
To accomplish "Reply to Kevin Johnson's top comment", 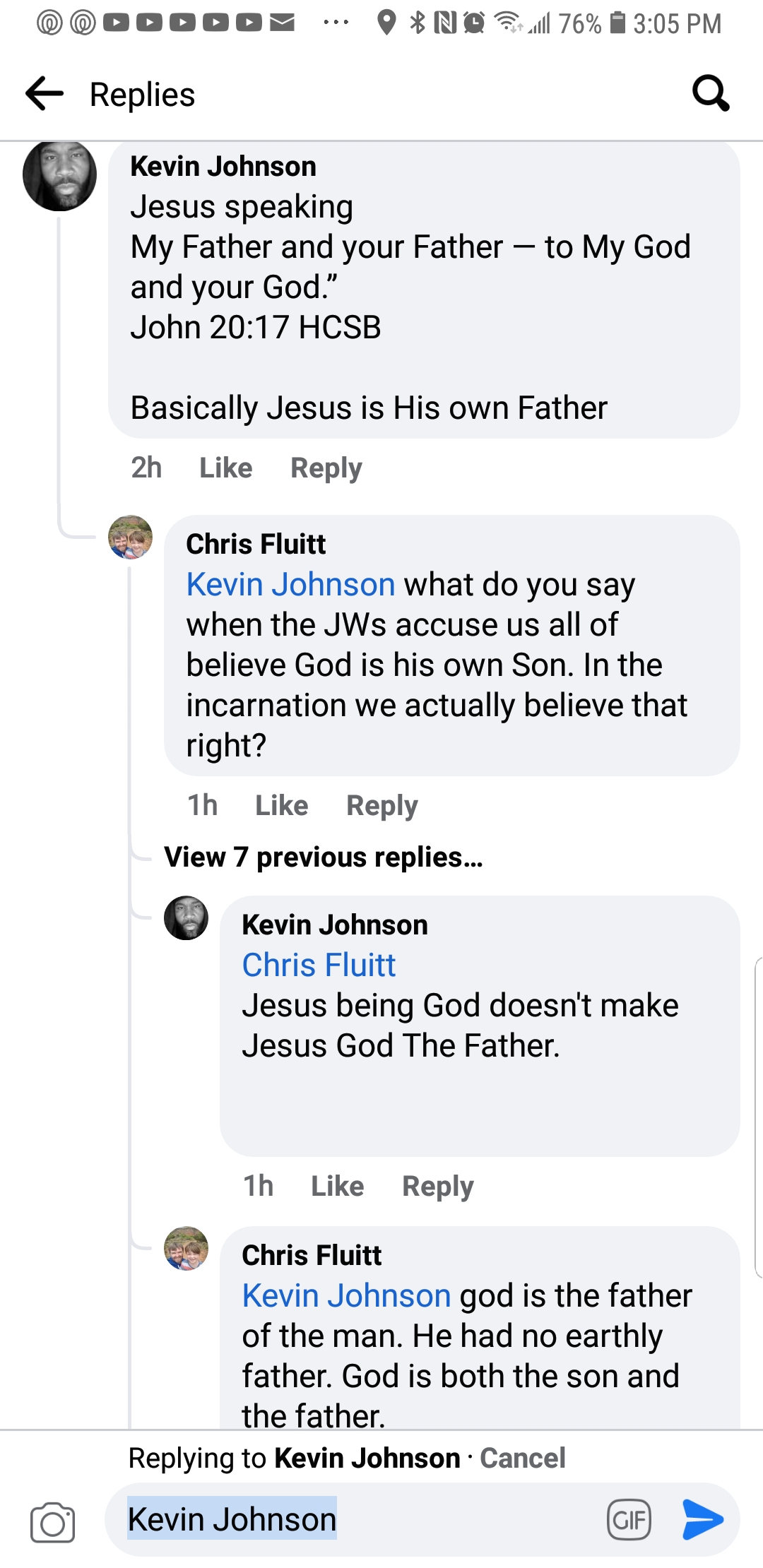I will [x=326, y=468].
